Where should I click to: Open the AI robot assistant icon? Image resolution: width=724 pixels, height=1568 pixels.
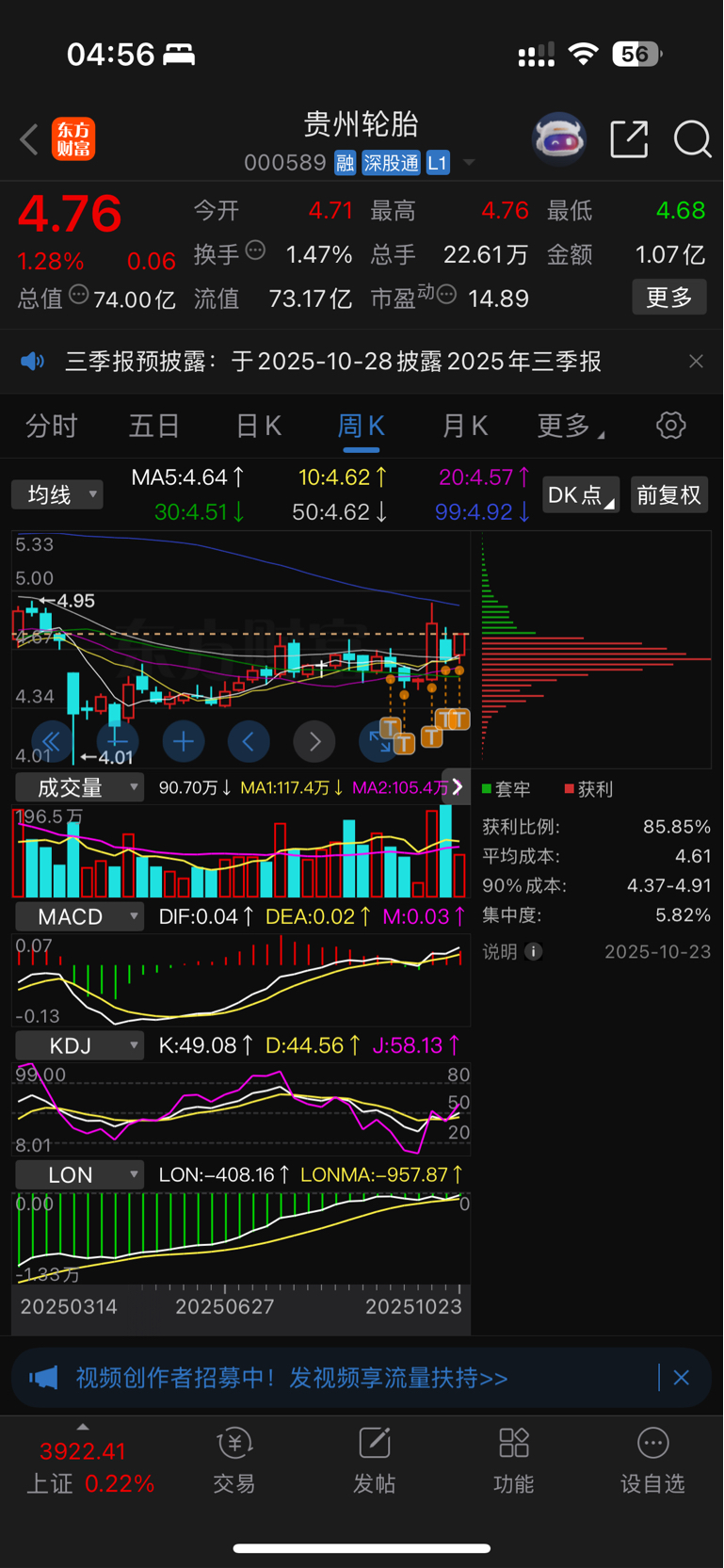[x=559, y=139]
